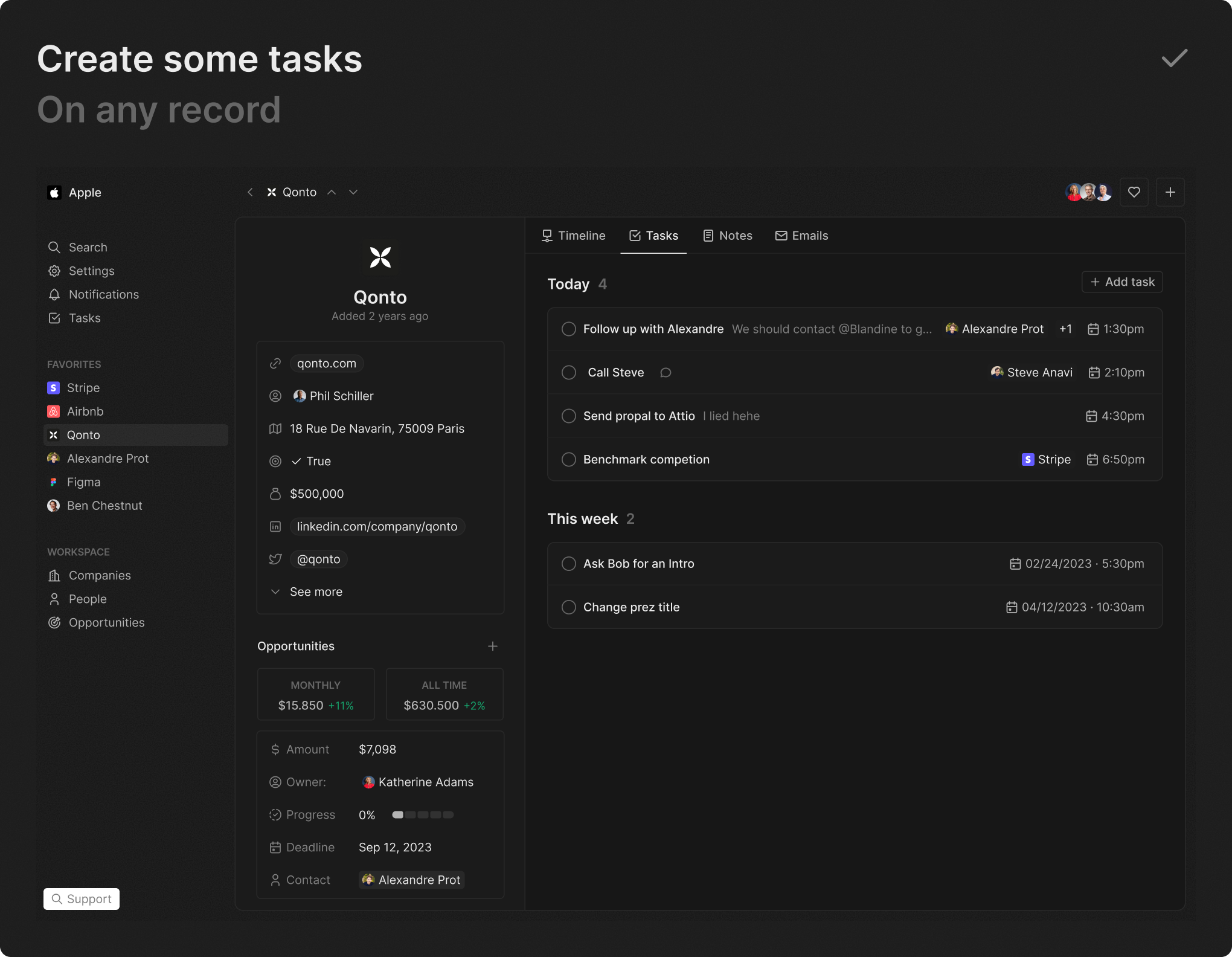Click the opportunity Progress bar

tap(423, 815)
